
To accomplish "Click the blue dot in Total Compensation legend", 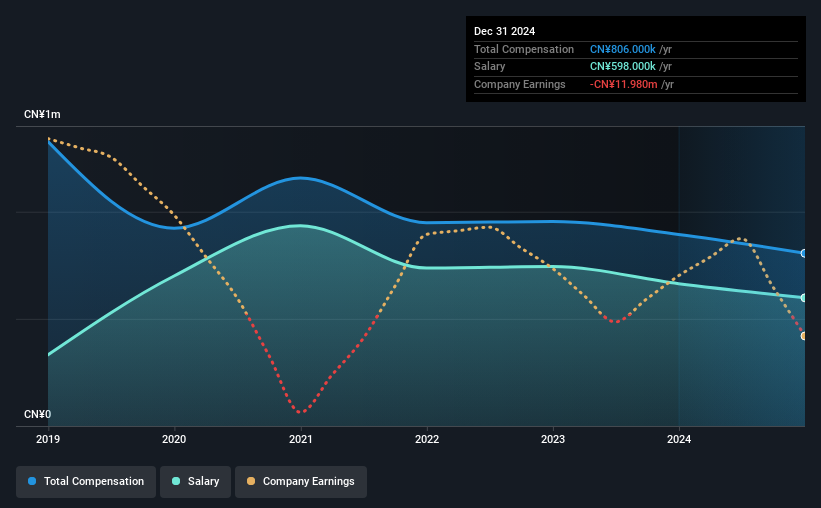I will (x=32, y=481).
